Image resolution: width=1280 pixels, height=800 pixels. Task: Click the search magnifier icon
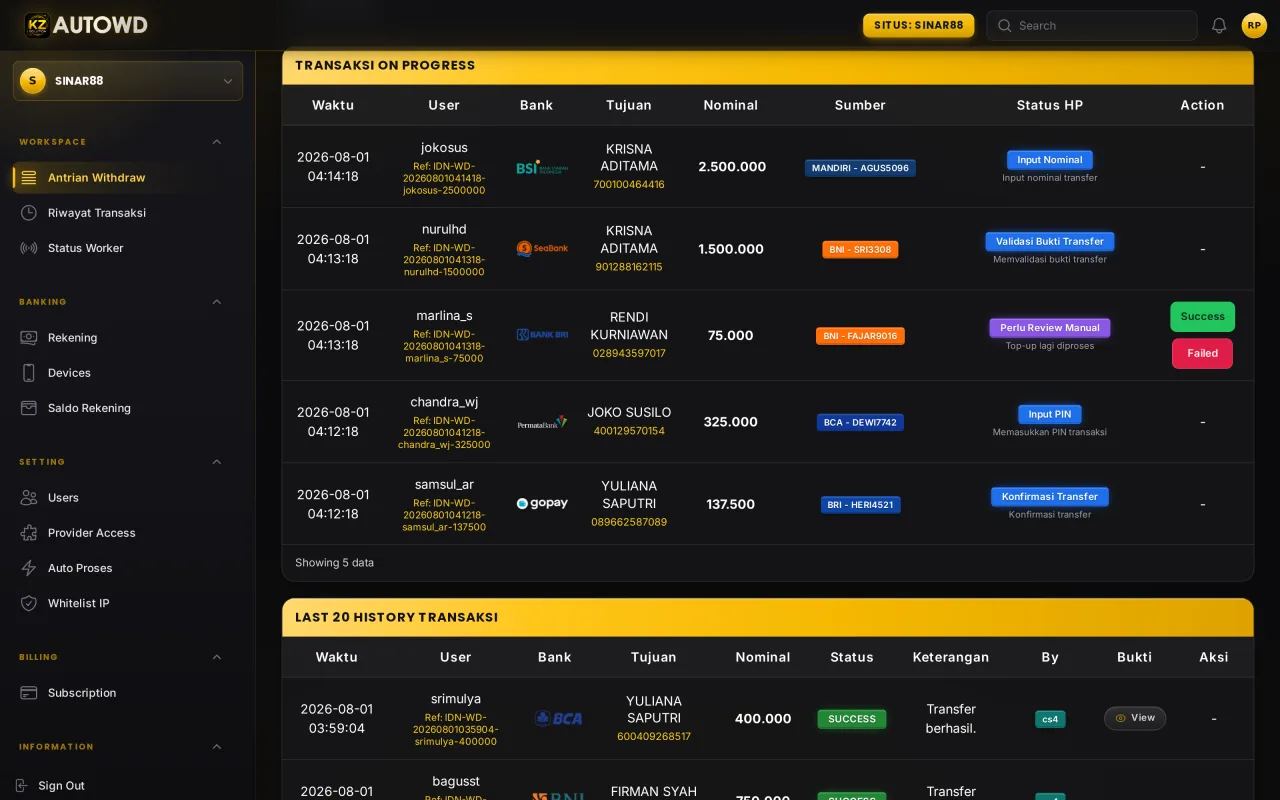[x=1004, y=26]
